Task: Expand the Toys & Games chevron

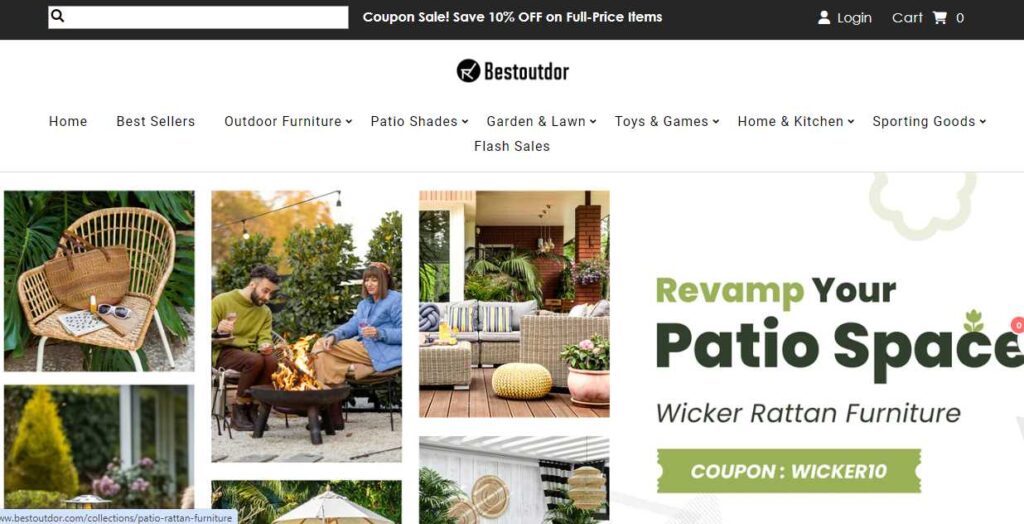Action: click(716, 122)
